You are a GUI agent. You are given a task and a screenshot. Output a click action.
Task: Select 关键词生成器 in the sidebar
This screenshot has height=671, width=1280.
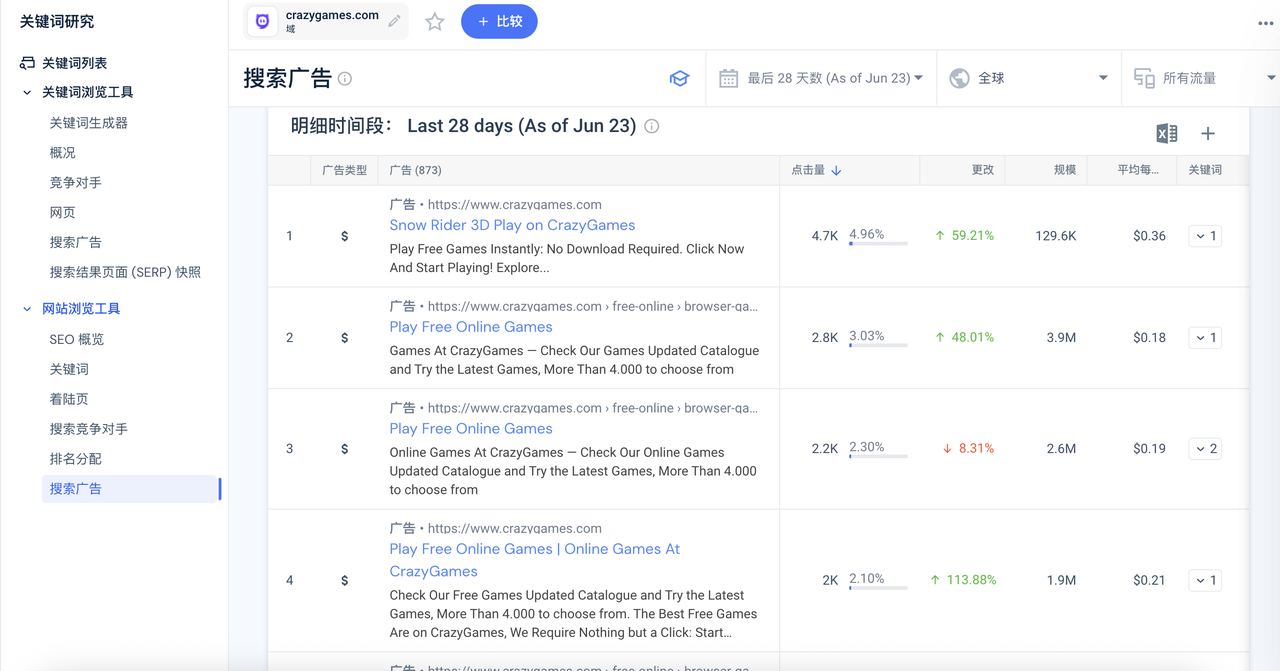(x=89, y=123)
